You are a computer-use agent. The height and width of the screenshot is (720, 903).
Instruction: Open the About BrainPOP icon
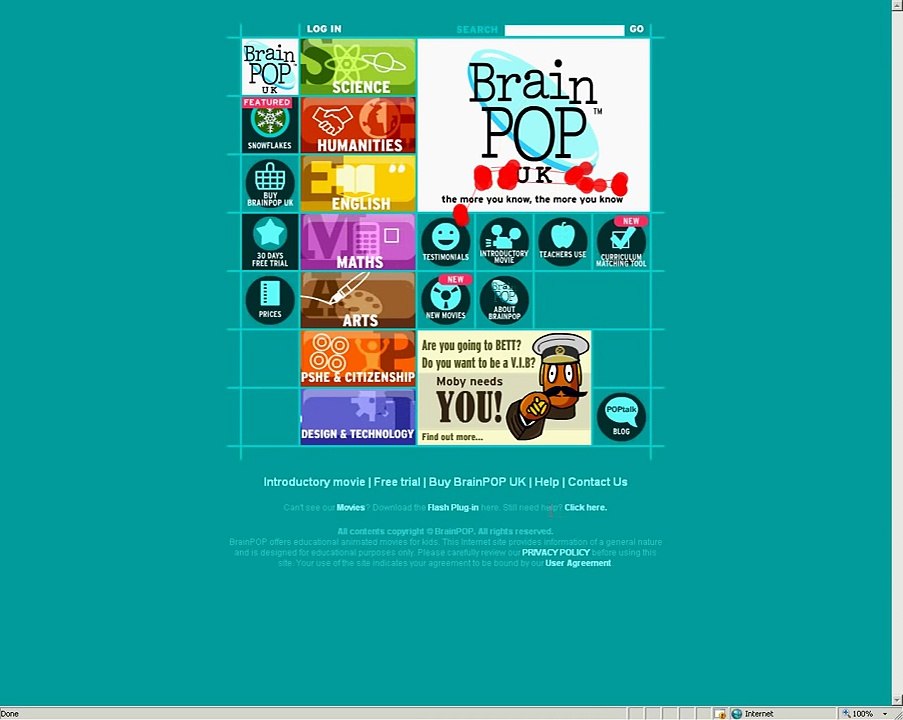pyautogui.click(x=504, y=300)
